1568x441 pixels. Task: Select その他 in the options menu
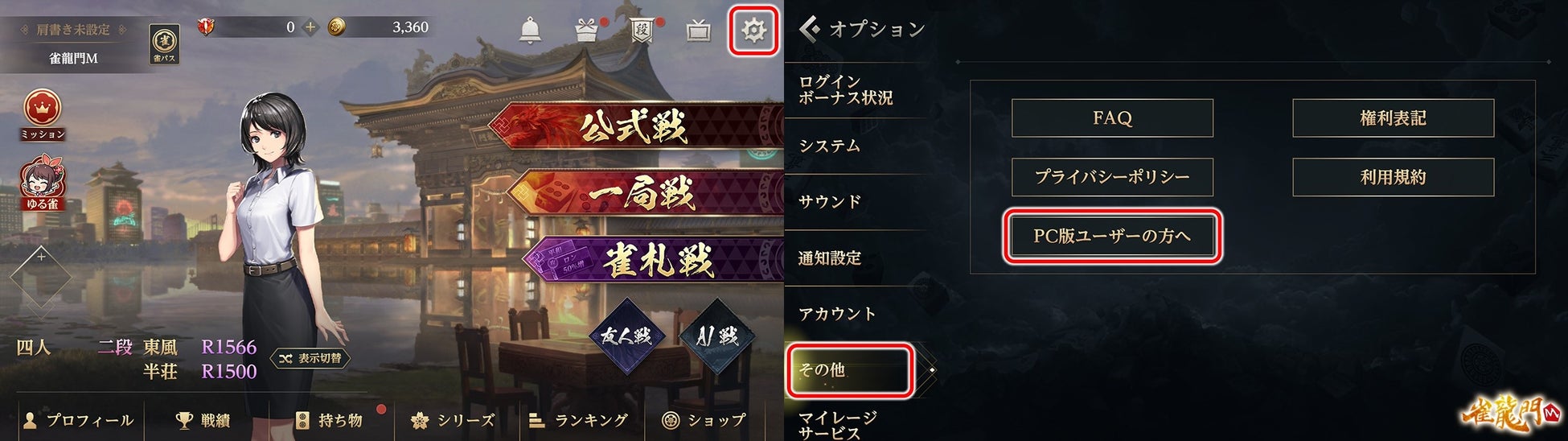click(x=850, y=370)
